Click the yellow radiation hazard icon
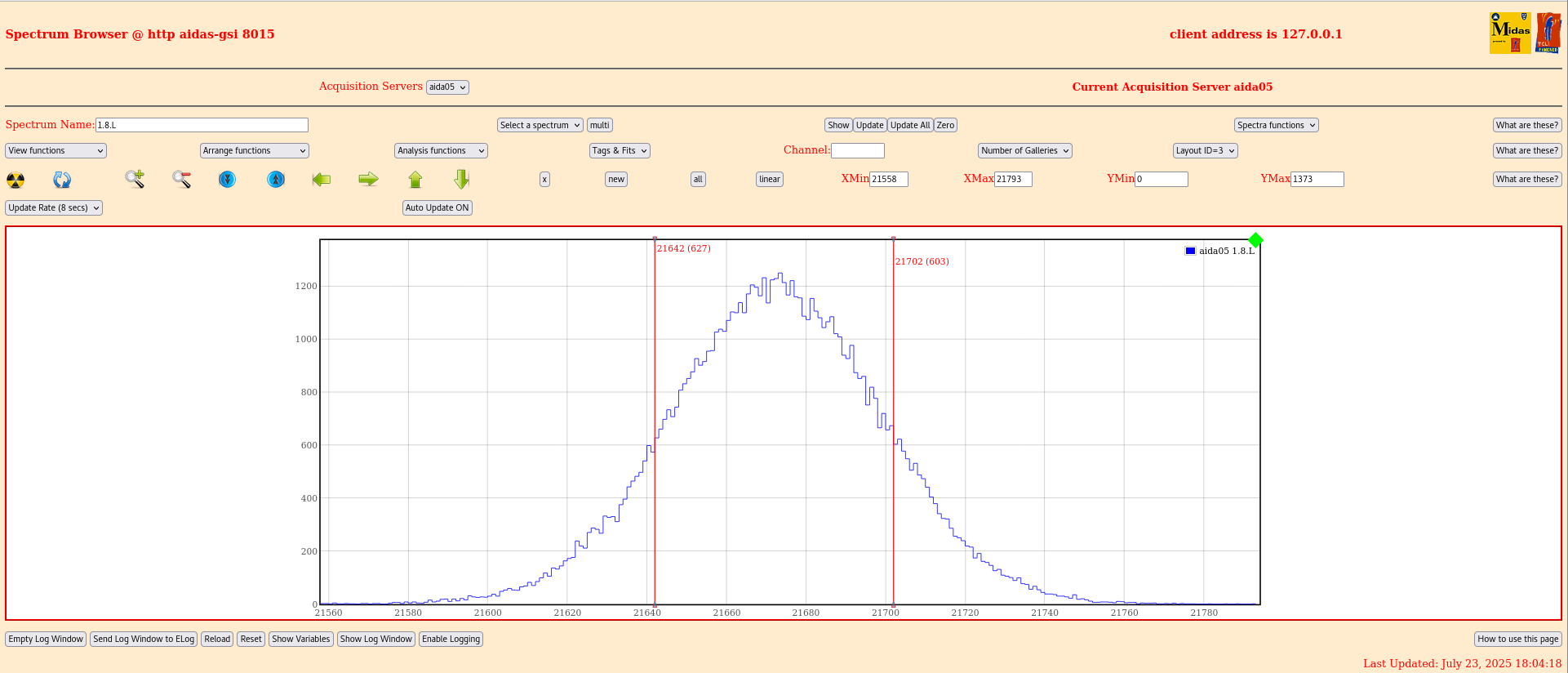Screen dimensions: 1568x673 [x=16, y=180]
